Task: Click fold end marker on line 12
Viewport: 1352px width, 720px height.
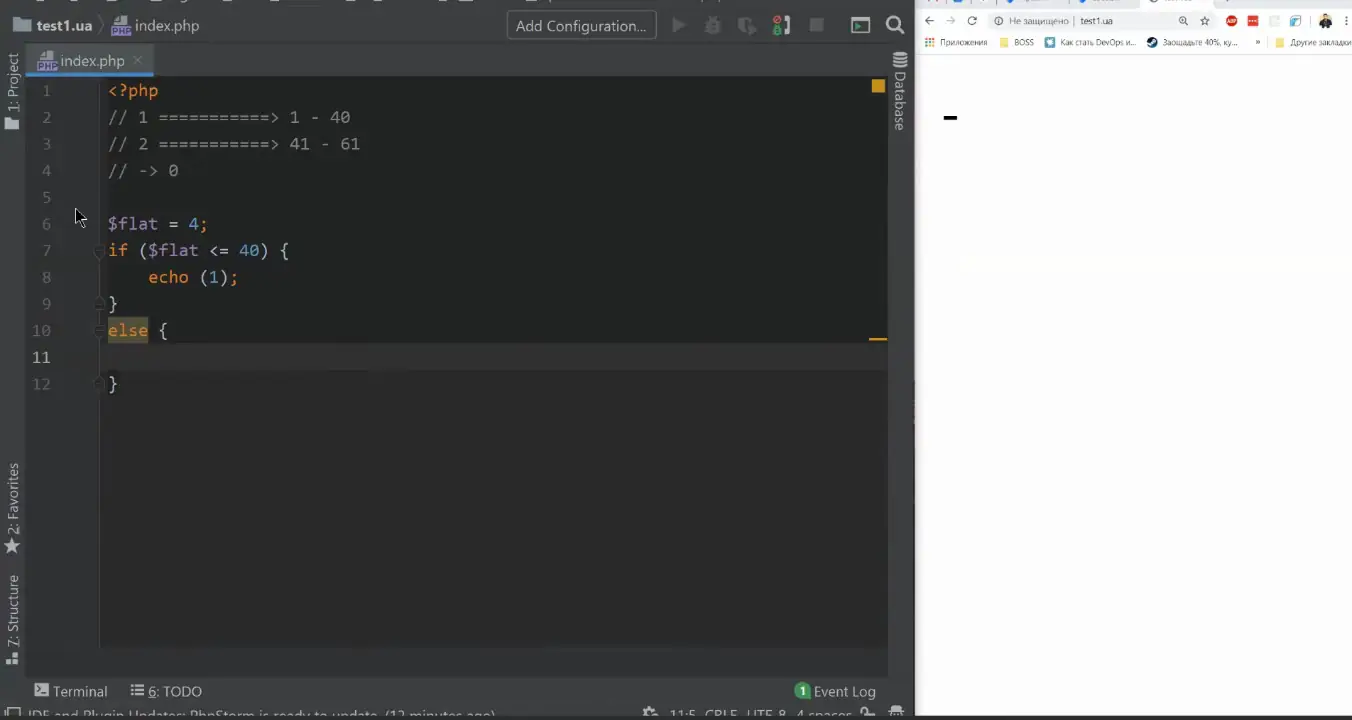Action: pyautogui.click(x=100, y=383)
